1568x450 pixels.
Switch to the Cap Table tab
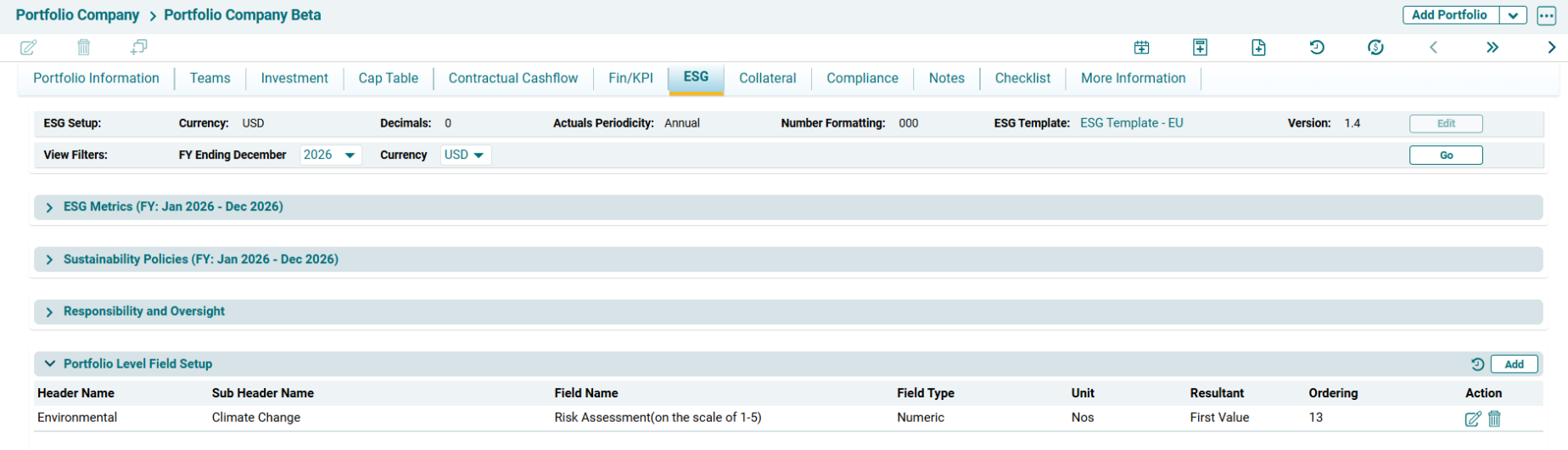(x=388, y=78)
